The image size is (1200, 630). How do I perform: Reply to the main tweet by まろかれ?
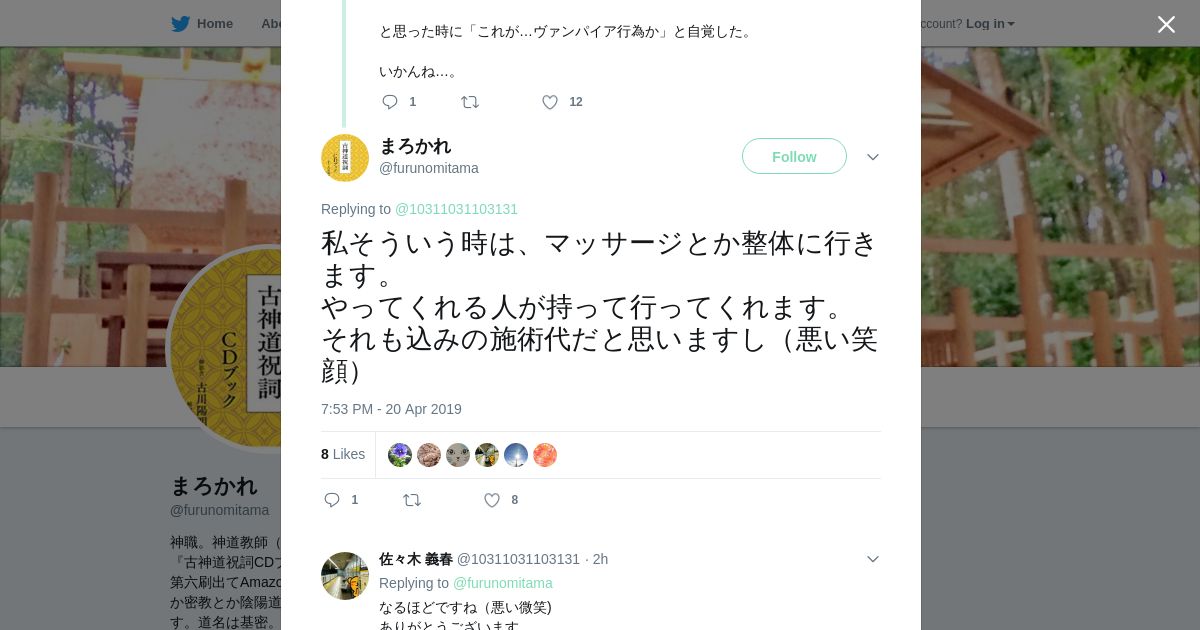pos(332,500)
